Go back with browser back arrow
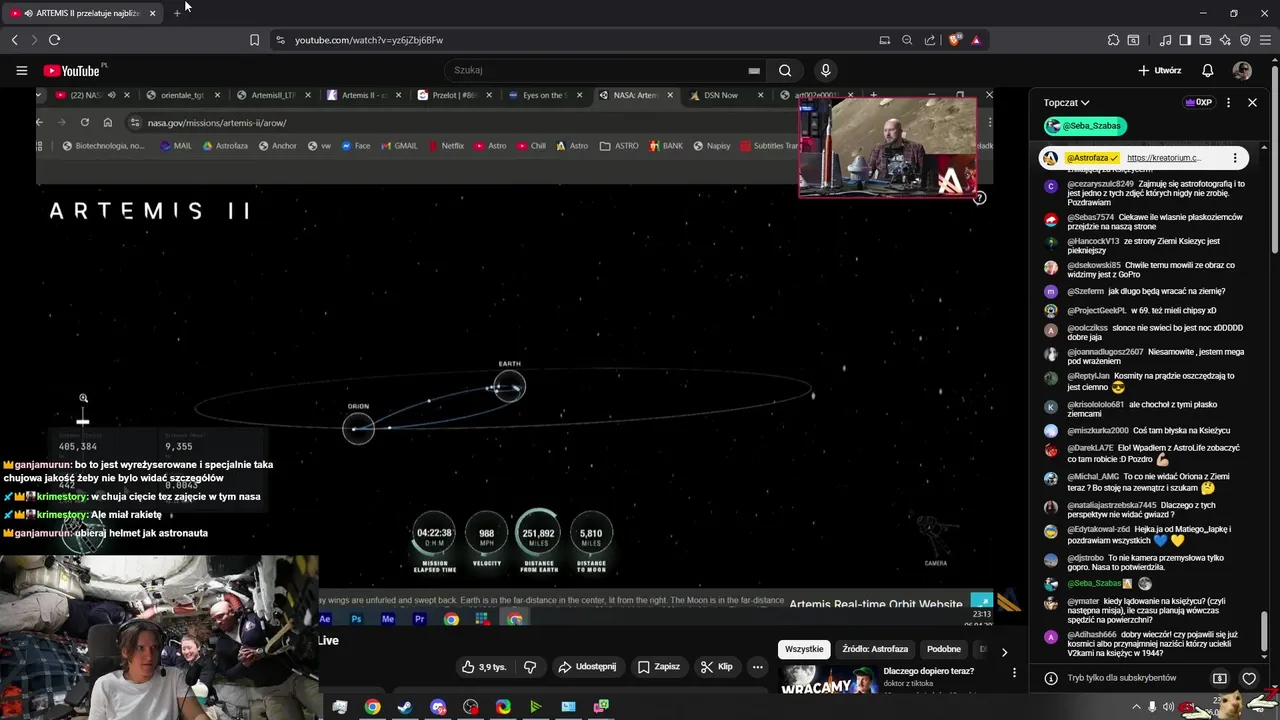The width and height of the screenshot is (1280, 720). pos(14,40)
